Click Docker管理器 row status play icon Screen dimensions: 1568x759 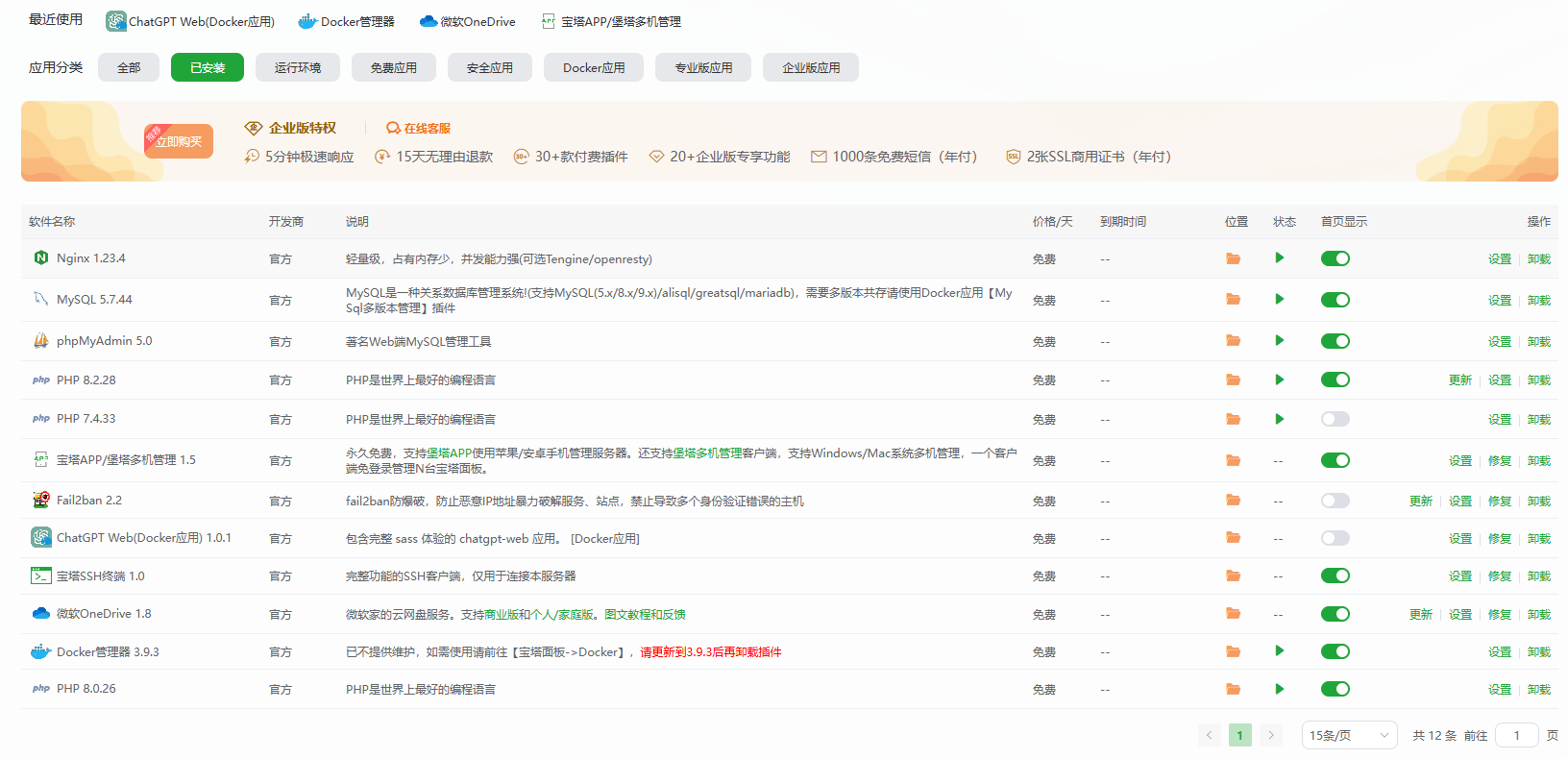(1279, 650)
